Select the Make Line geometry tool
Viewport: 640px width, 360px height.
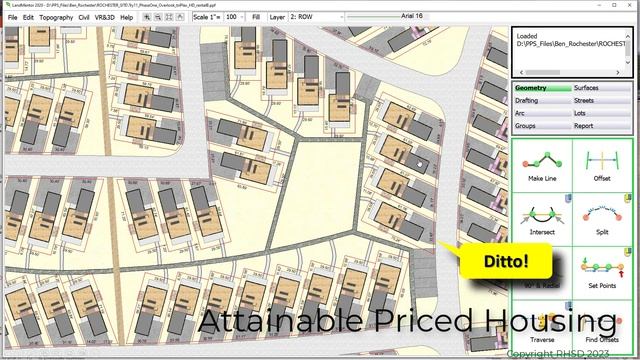pos(542,166)
